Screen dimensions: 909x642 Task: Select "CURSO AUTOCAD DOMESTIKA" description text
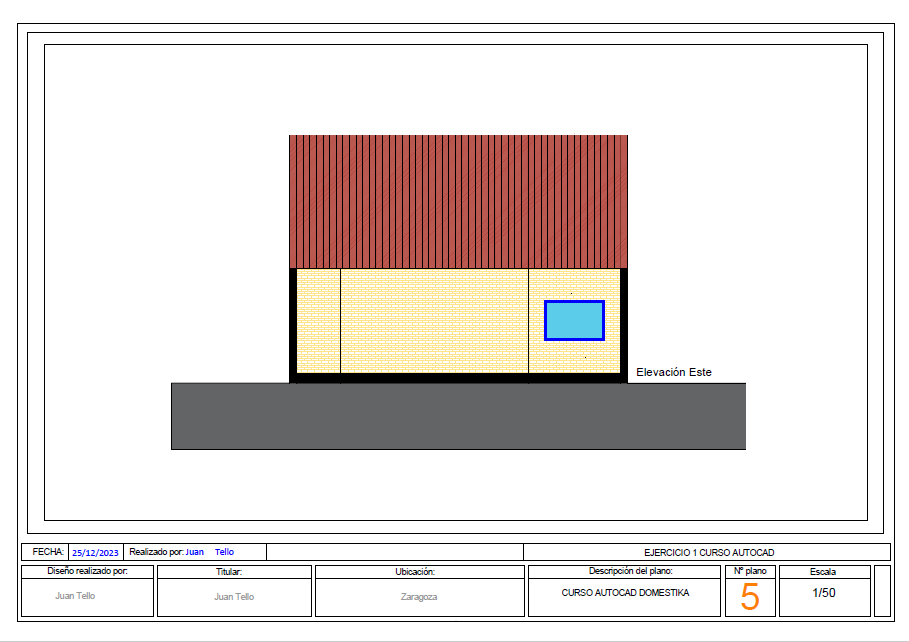(626, 593)
